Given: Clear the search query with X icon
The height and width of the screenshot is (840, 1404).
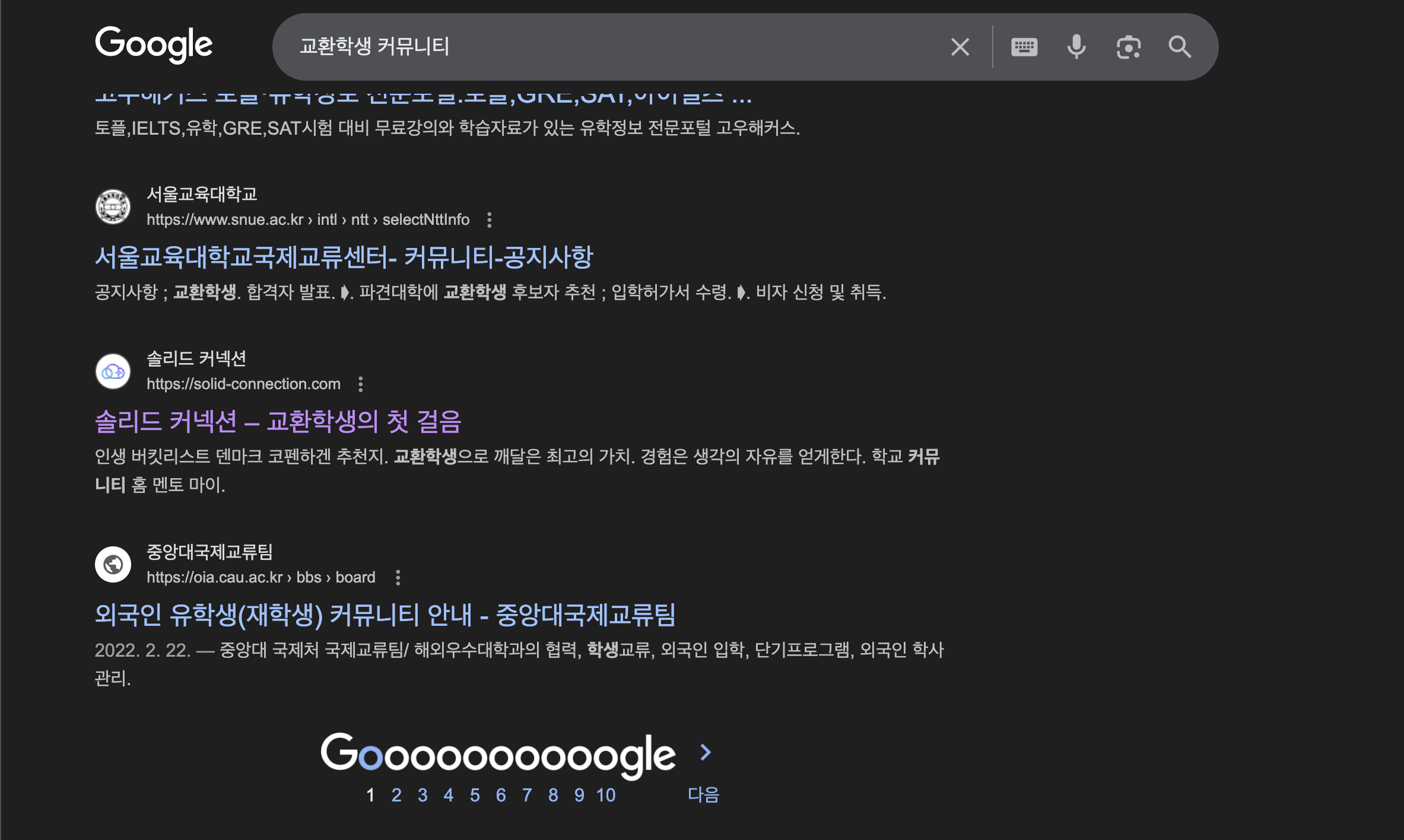Looking at the screenshot, I should click(960, 47).
